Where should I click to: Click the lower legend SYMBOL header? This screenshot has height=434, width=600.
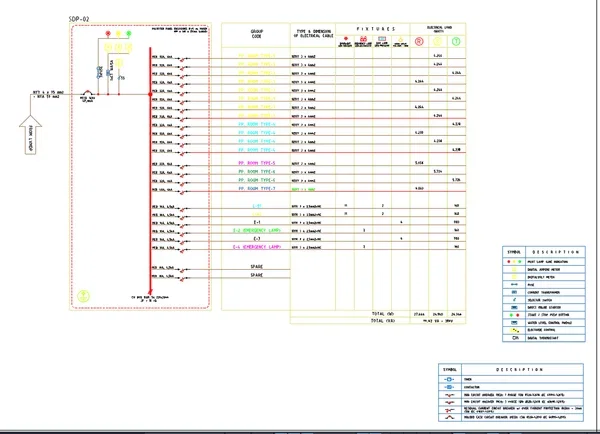coord(450,370)
